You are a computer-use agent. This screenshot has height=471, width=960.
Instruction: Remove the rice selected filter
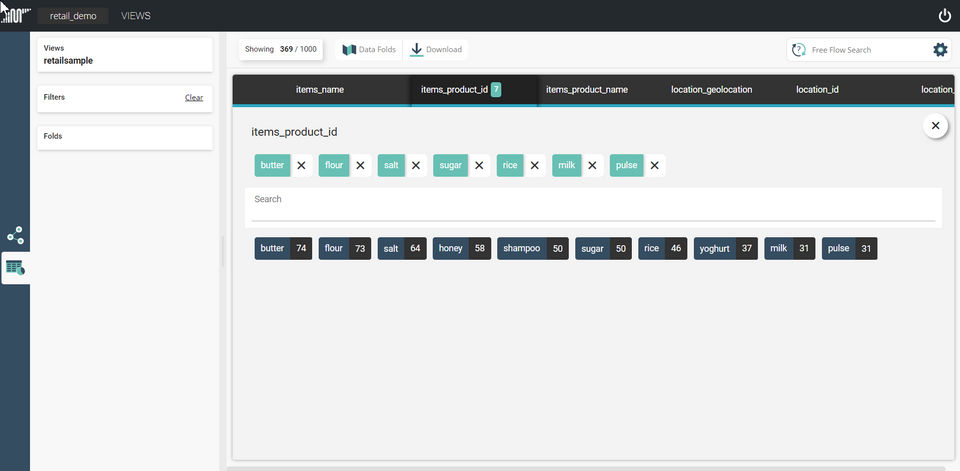coord(534,165)
